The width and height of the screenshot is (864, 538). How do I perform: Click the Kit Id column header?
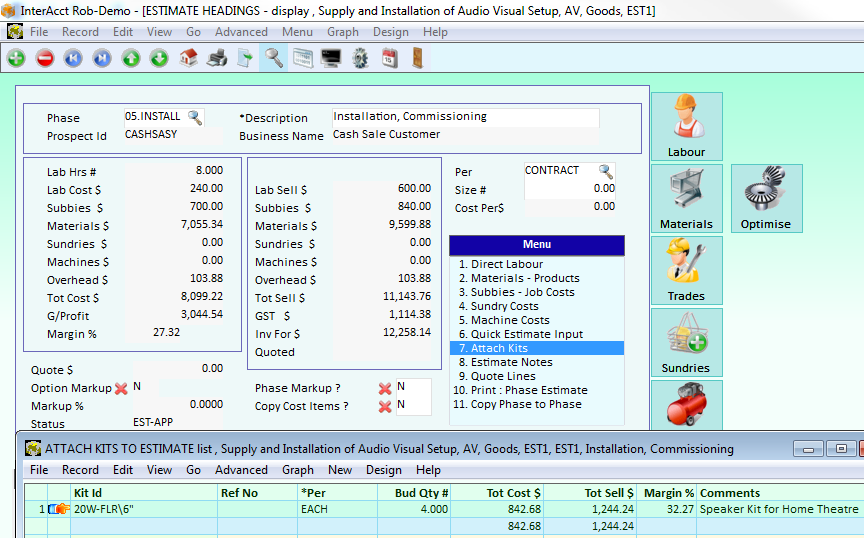tap(144, 493)
